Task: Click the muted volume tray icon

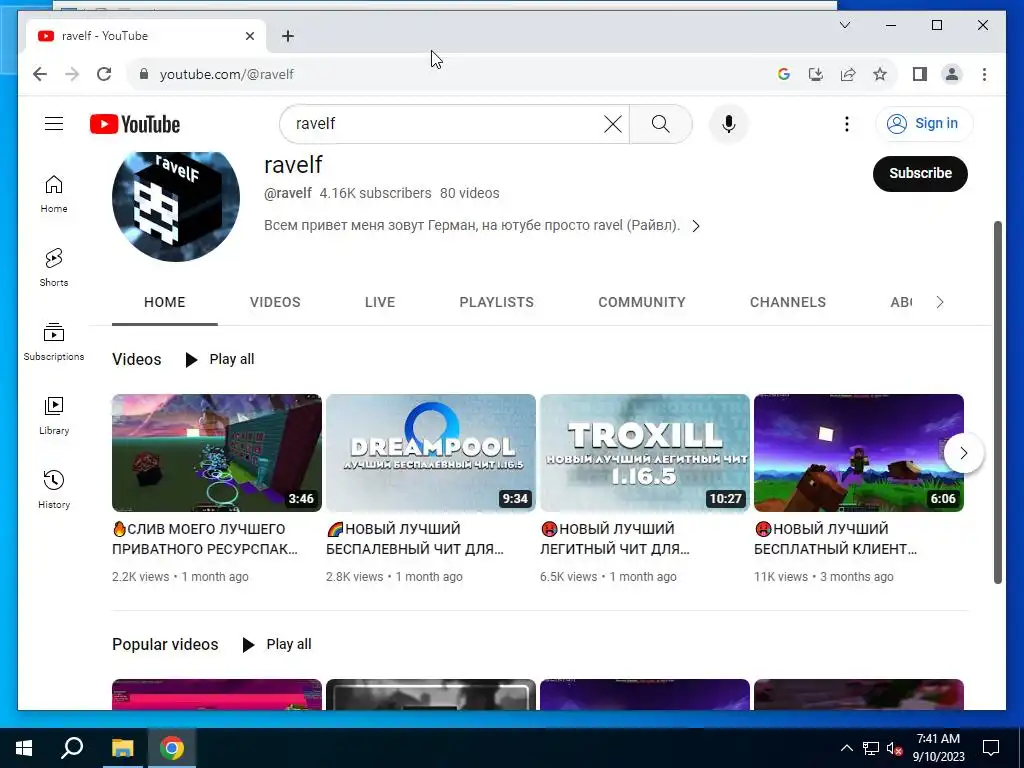Action: tap(894, 748)
